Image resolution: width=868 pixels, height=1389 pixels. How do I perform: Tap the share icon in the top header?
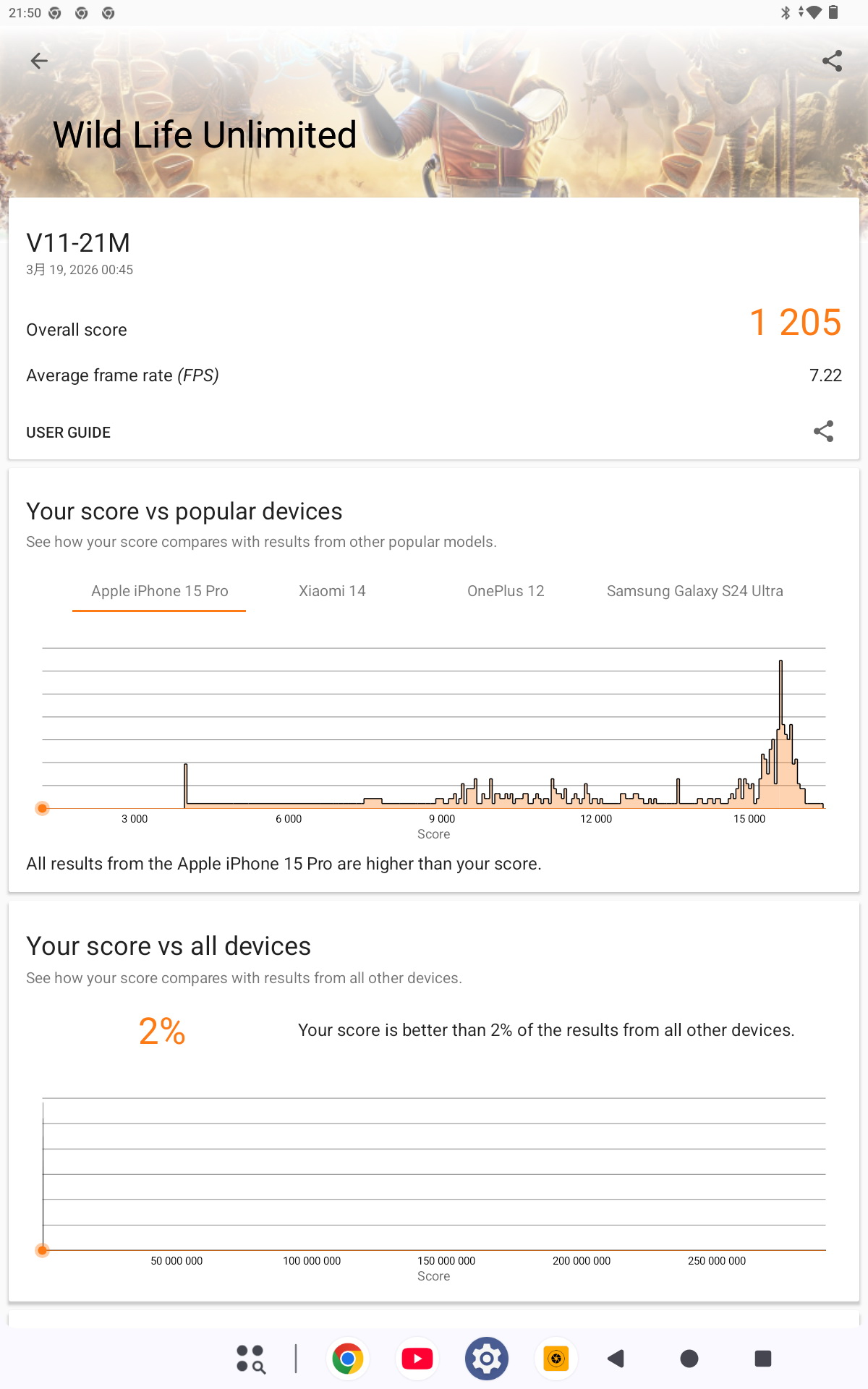pyautogui.click(x=832, y=61)
